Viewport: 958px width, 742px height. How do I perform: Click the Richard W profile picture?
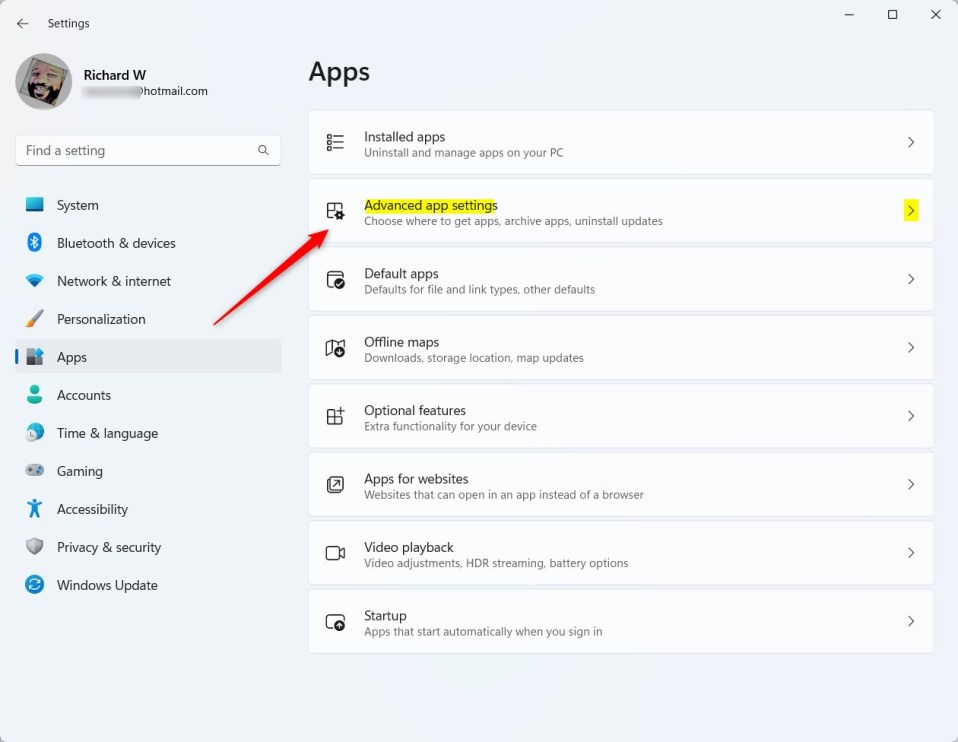coord(44,82)
